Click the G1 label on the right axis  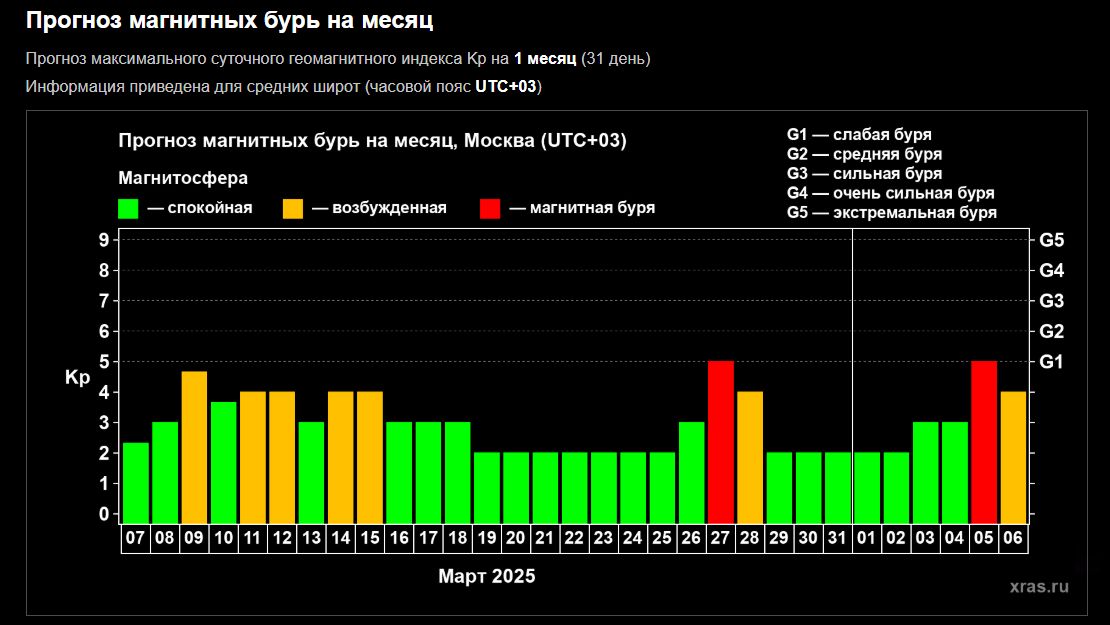[1051, 361]
